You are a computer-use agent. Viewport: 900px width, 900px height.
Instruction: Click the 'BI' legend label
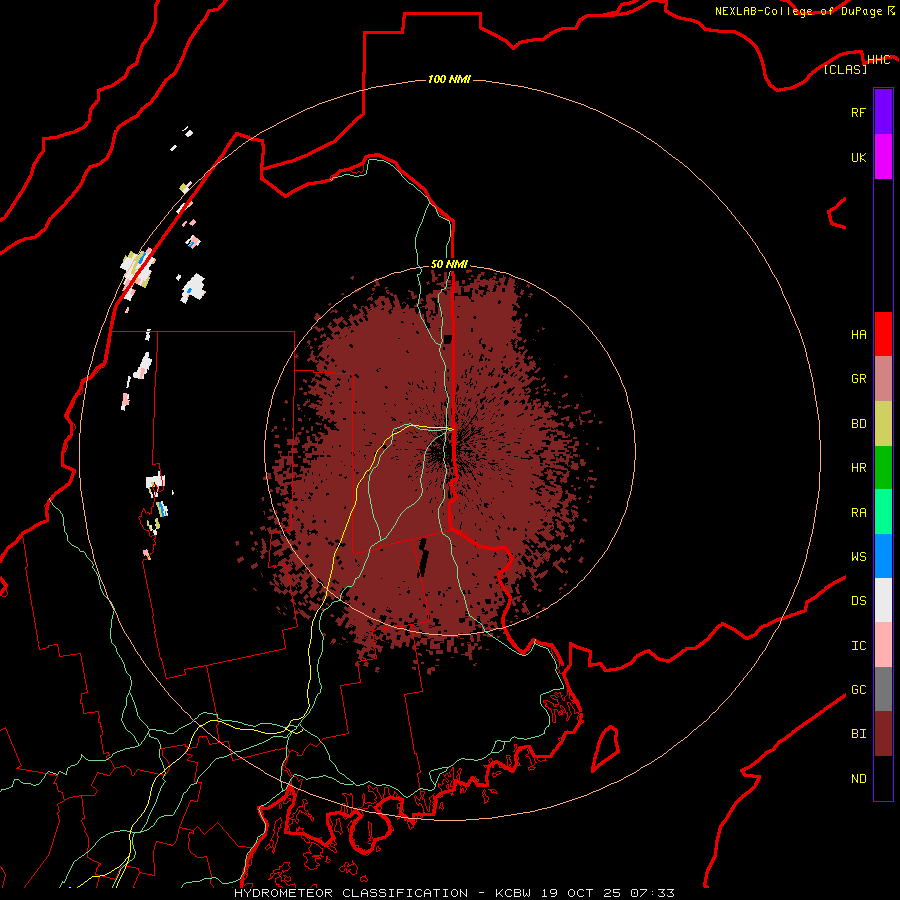click(858, 734)
